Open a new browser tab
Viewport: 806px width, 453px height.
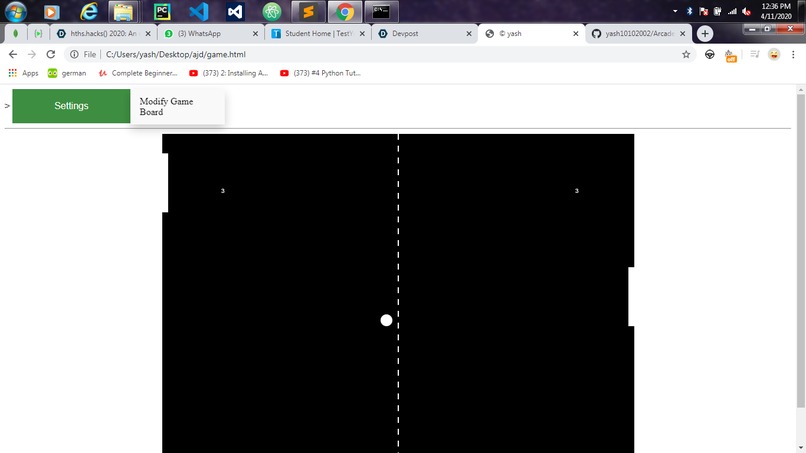pyautogui.click(x=705, y=33)
